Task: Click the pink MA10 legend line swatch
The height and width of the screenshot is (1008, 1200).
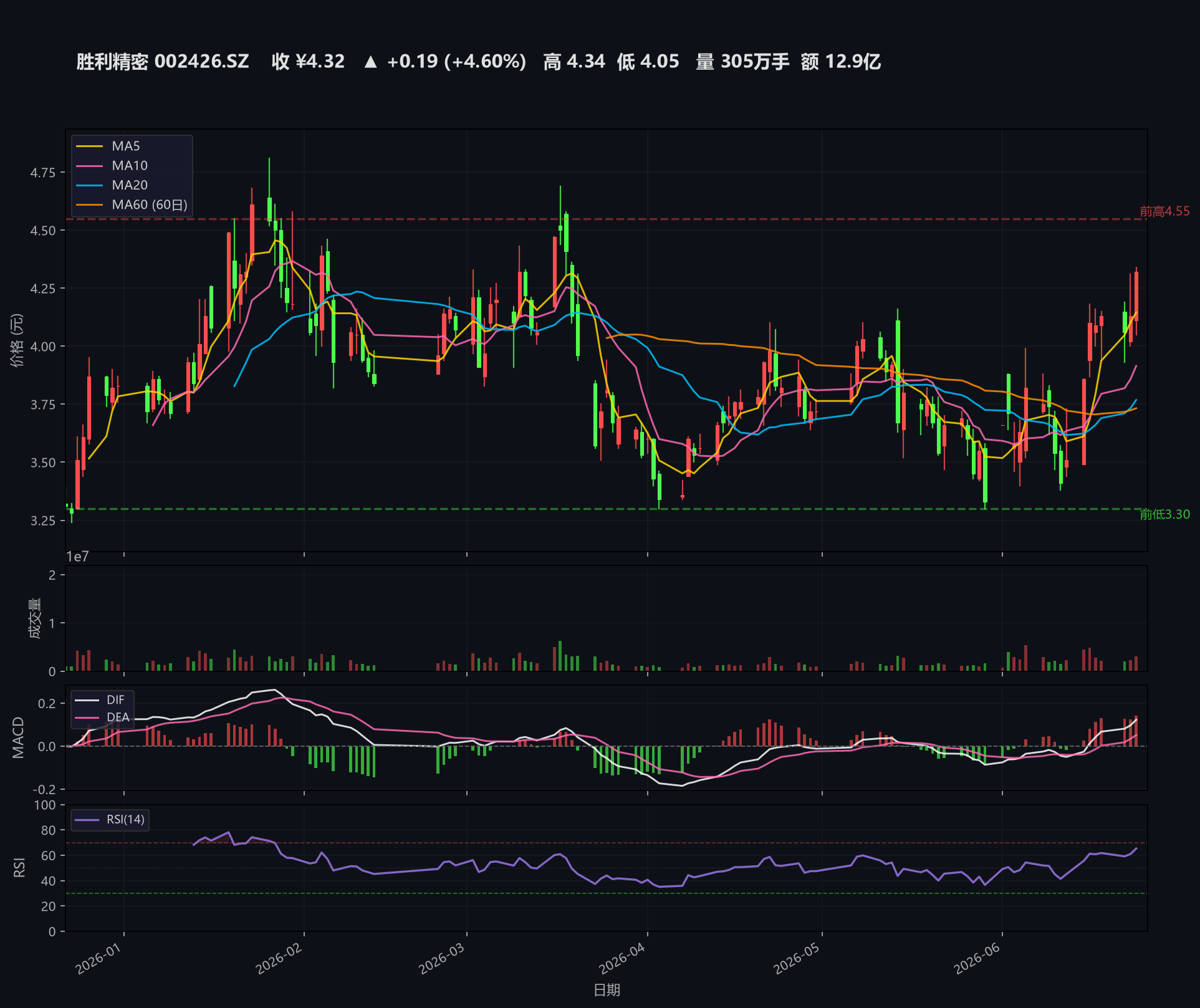Action: 89,166
